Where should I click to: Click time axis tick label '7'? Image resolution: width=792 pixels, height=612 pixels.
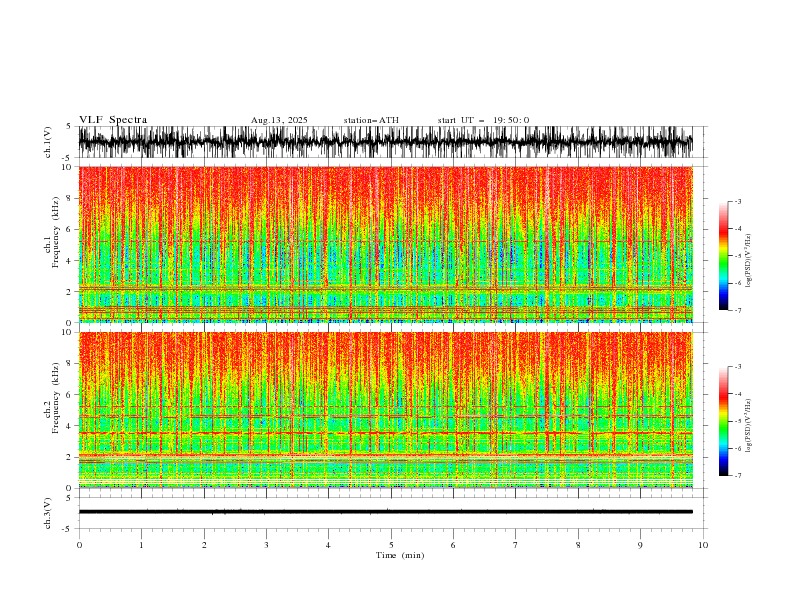tap(516, 545)
